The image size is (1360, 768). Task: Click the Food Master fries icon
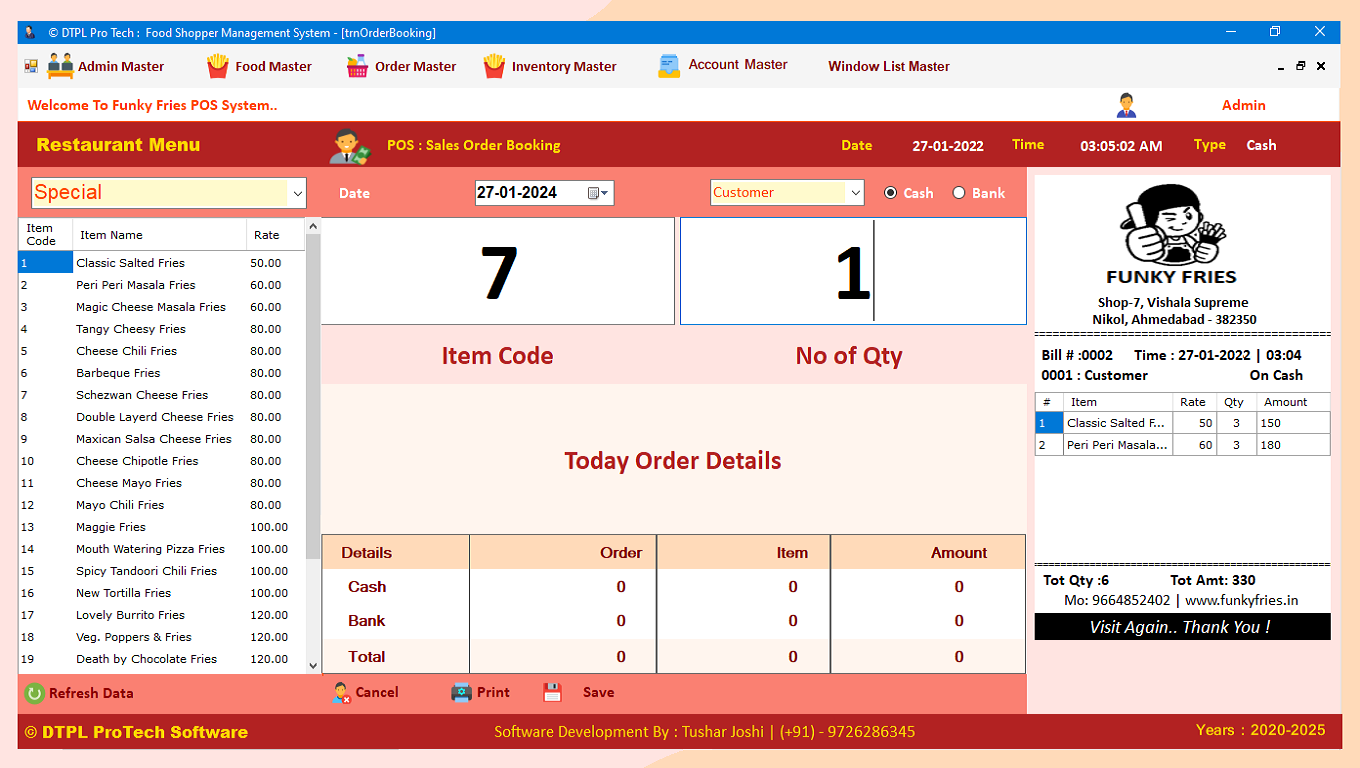click(x=217, y=66)
